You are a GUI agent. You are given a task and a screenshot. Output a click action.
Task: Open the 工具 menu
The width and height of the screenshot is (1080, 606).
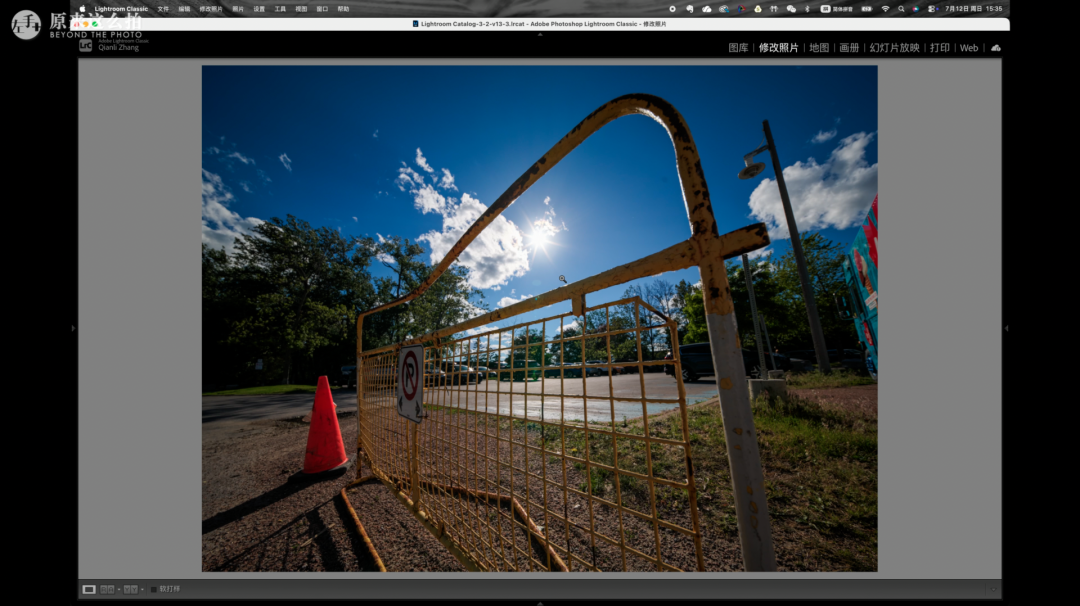pos(280,9)
